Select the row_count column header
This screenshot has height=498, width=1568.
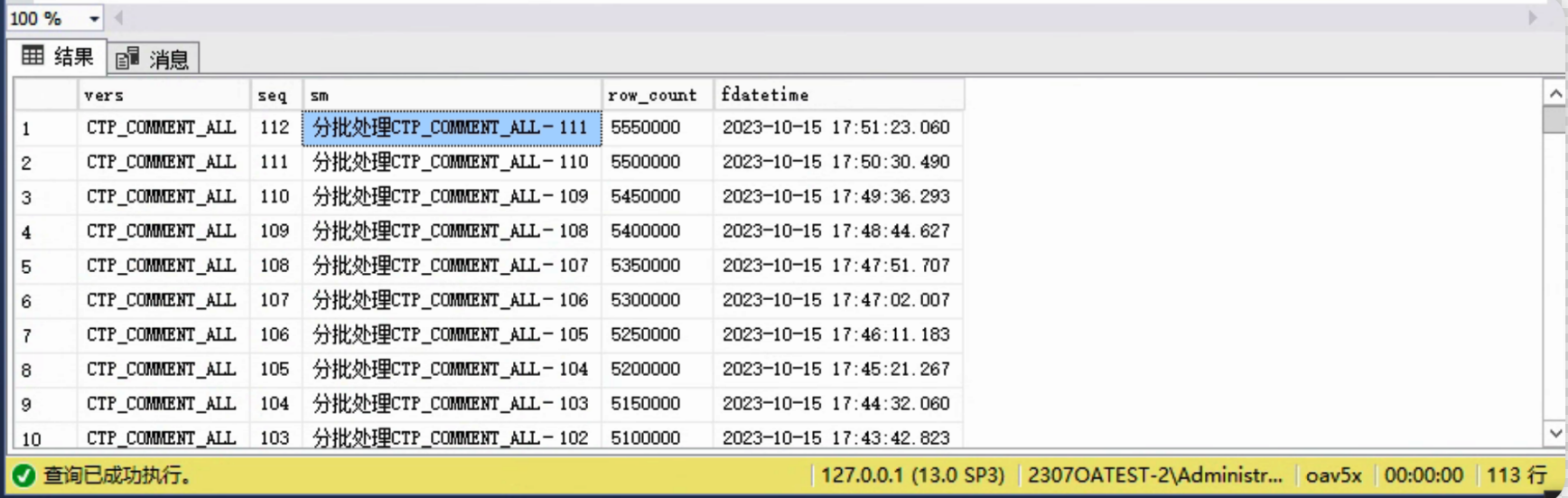click(x=657, y=95)
